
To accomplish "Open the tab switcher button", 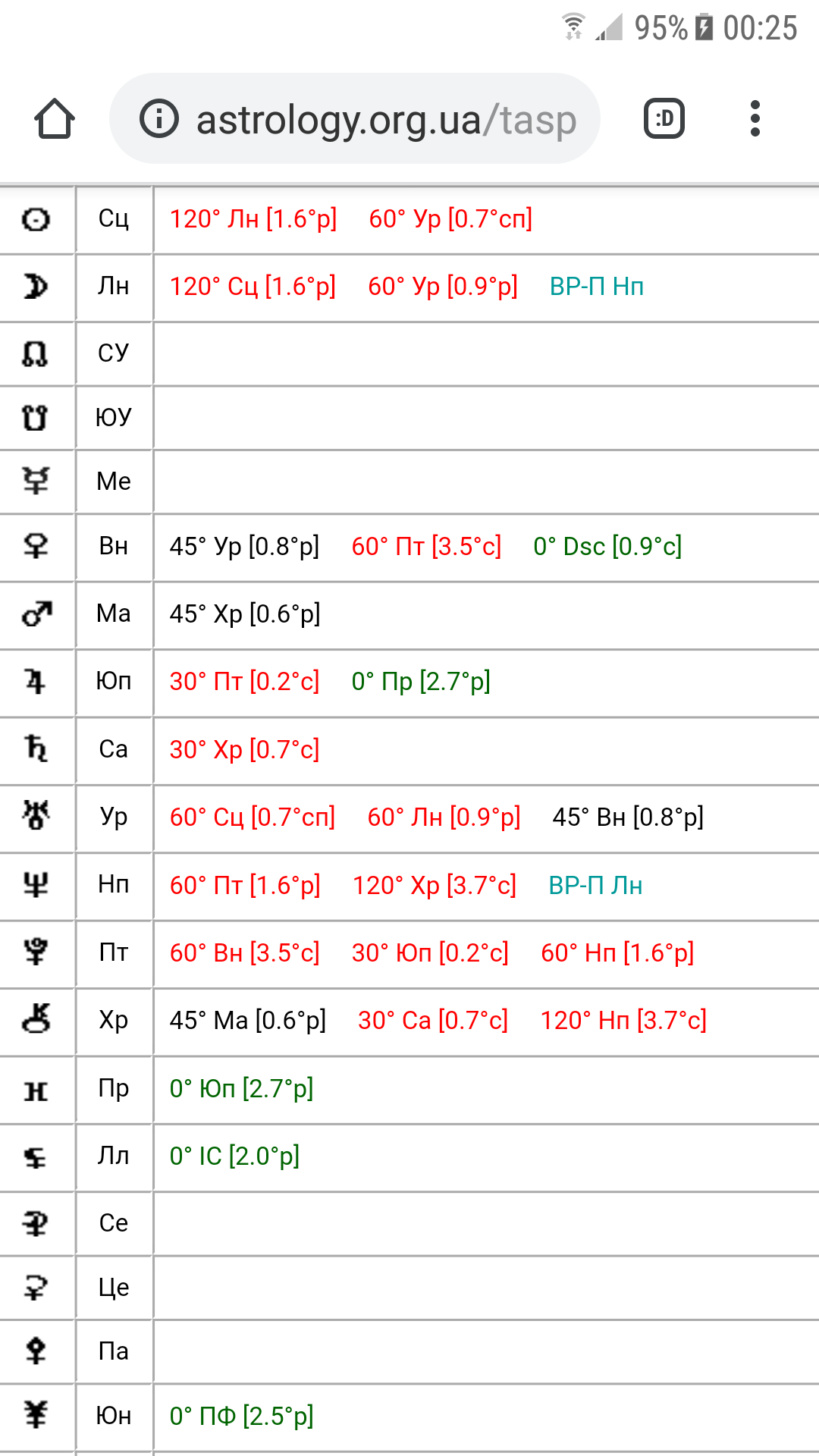I will (x=664, y=119).
